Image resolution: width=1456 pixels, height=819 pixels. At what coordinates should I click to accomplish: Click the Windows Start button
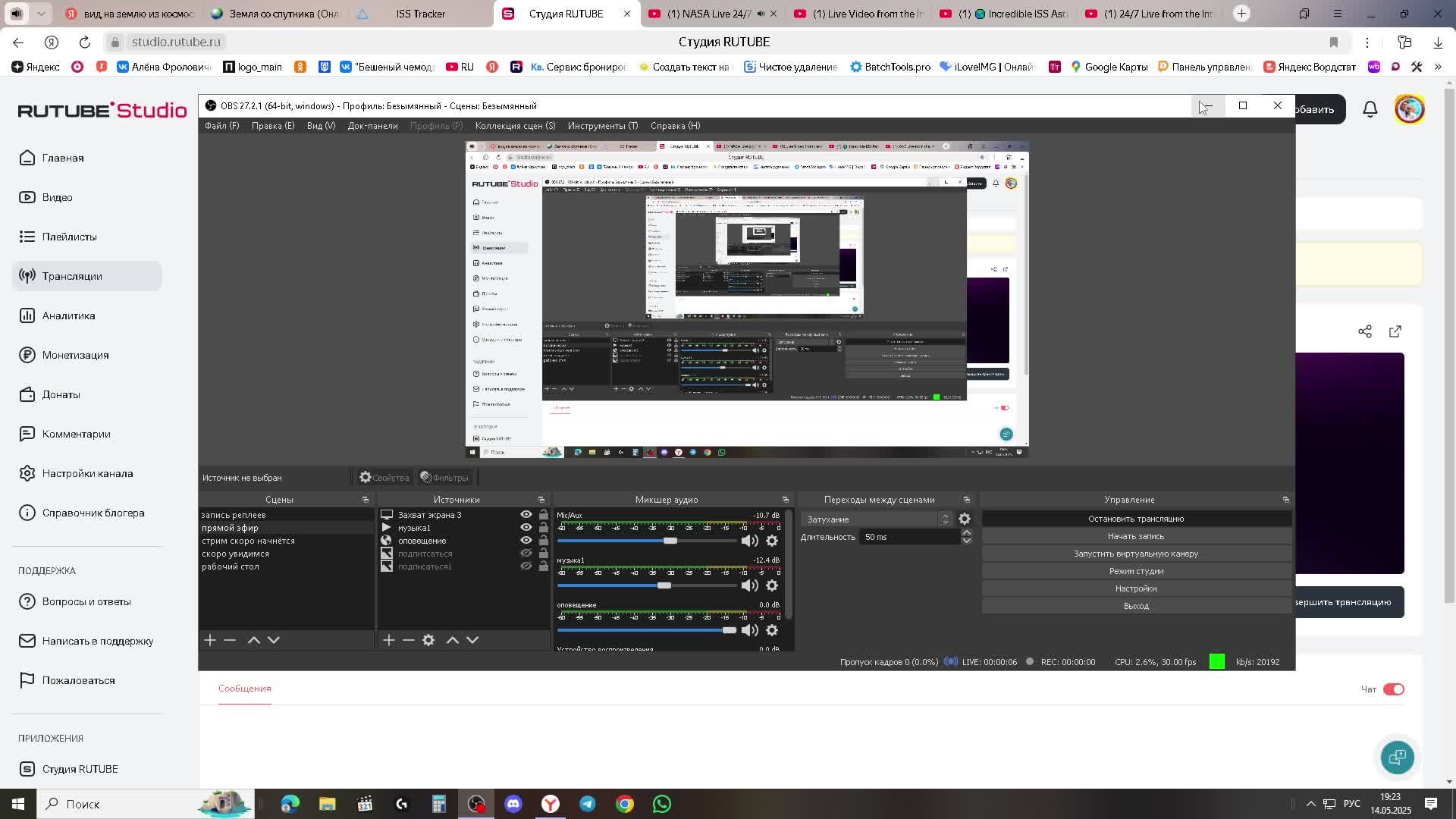(x=18, y=804)
